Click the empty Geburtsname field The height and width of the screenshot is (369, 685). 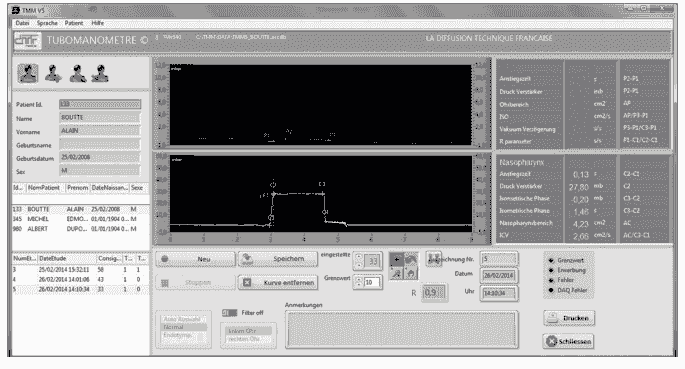tap(100, 144)
